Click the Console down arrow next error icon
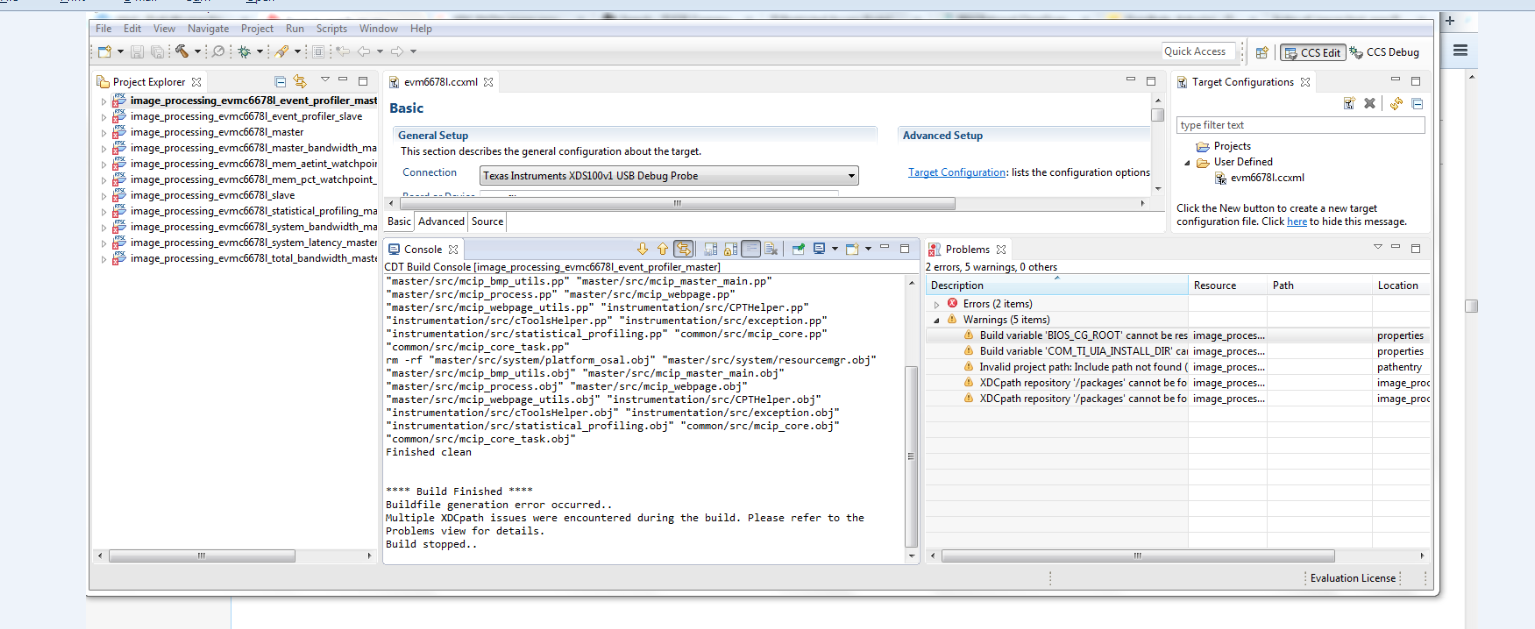Viewport: 1535px width, 629px height. coord(643,249)
